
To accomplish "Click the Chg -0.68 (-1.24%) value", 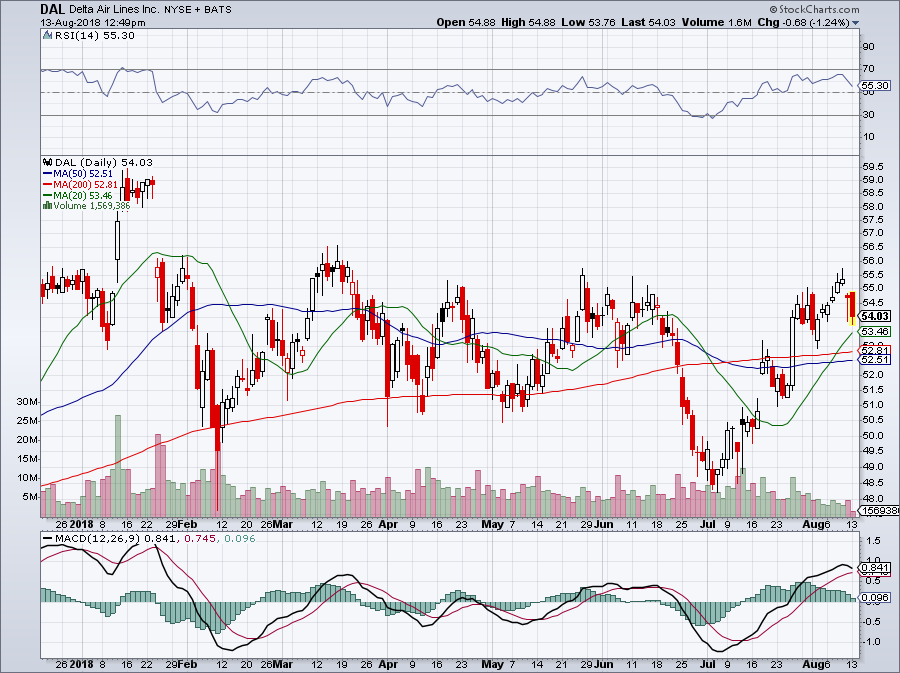I will [x=803, y=22].
